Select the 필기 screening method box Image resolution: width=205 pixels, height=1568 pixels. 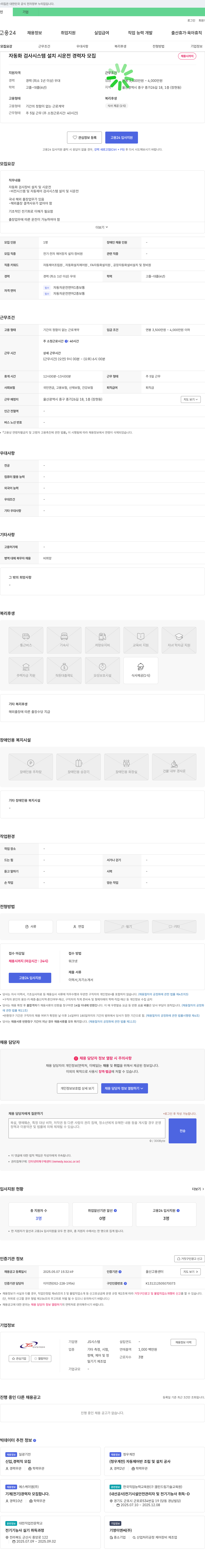point(126,926)
